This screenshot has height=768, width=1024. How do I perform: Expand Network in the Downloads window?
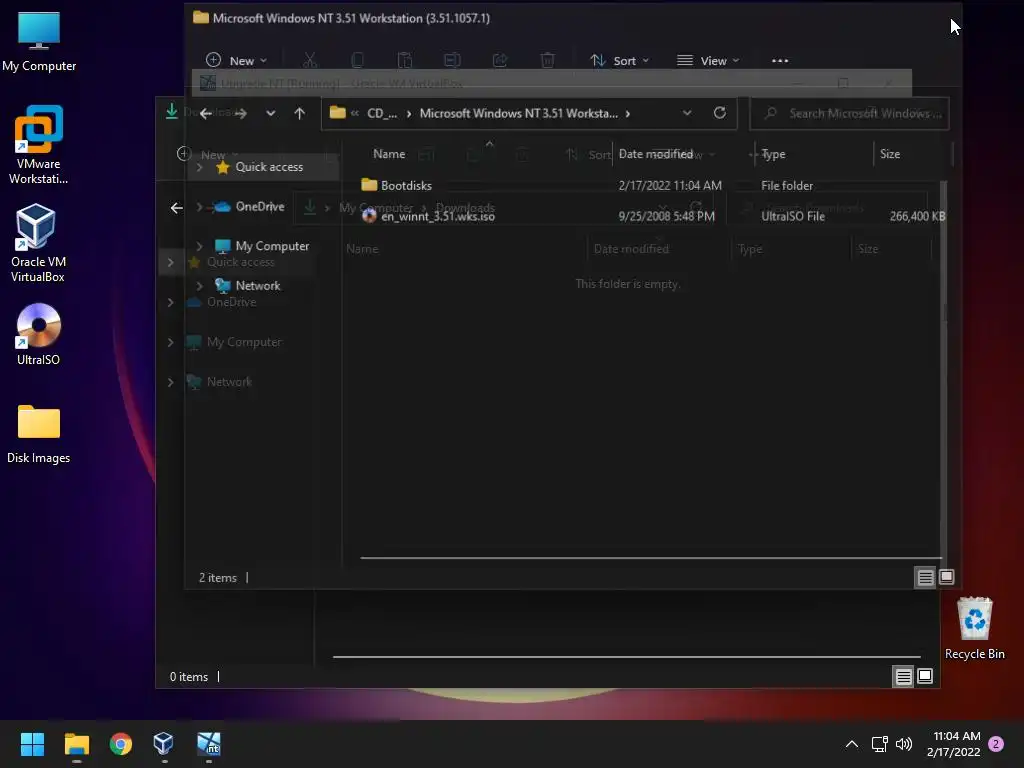(x=170, y=382)
